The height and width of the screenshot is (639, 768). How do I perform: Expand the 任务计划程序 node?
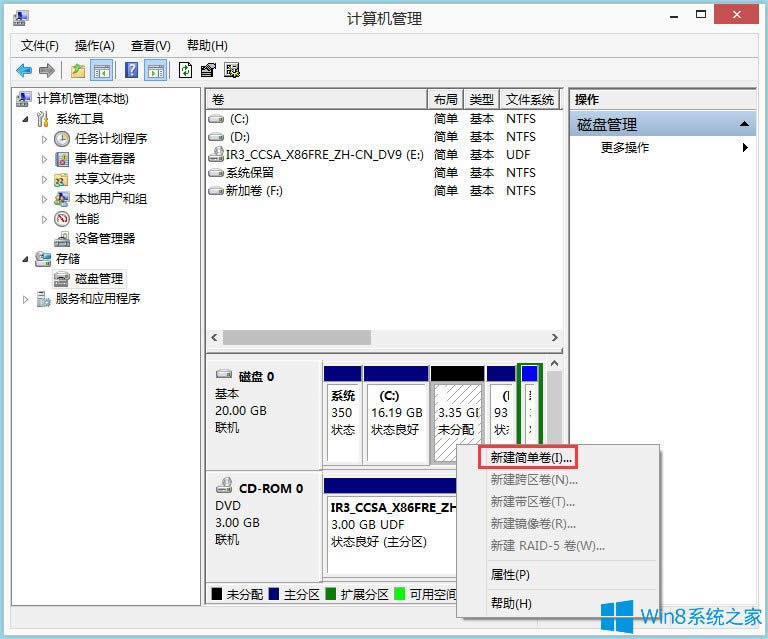click(x=44, y=140)
